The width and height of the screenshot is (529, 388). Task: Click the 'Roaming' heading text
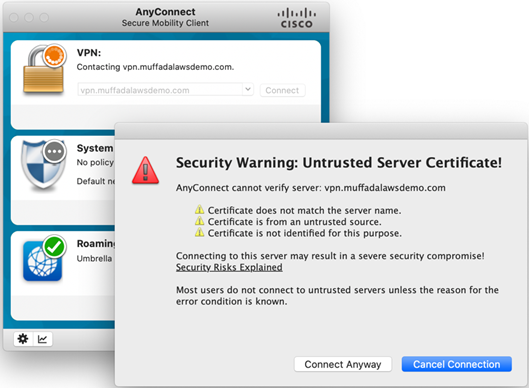point(95,244)
